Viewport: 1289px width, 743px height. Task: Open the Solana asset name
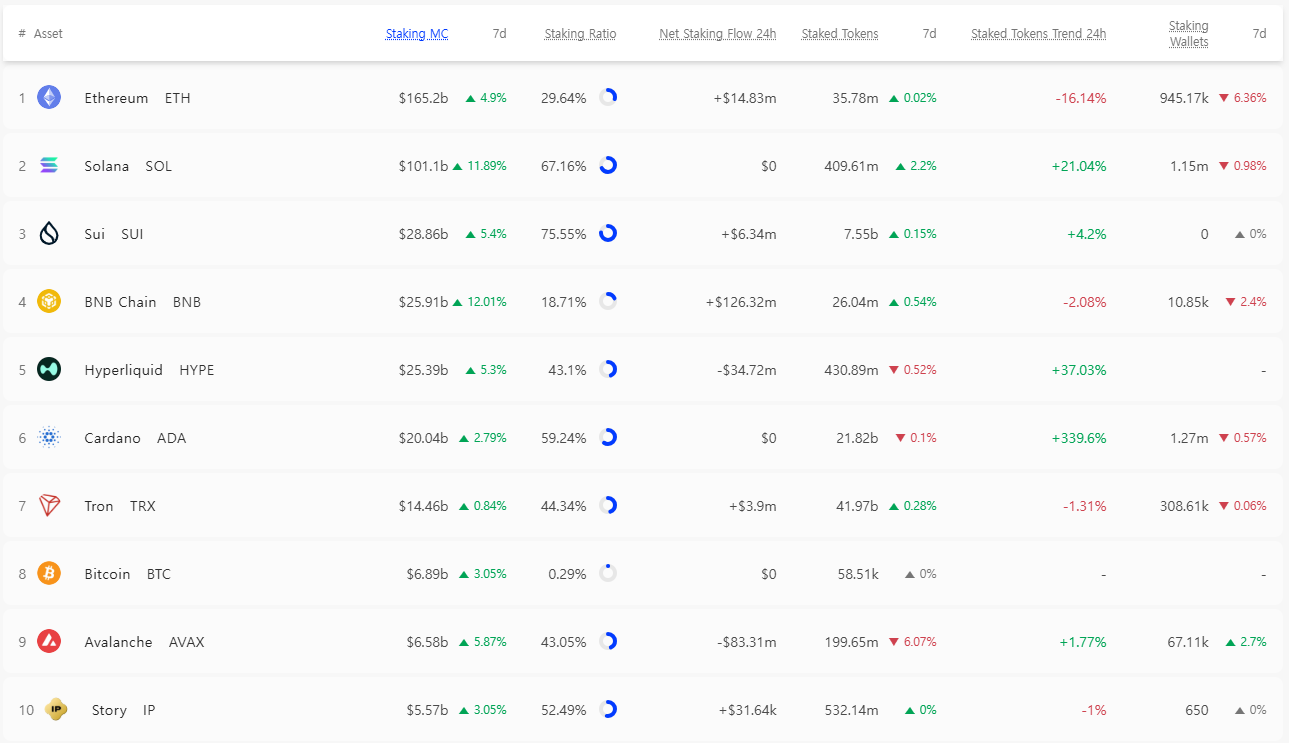coord(107,166)
